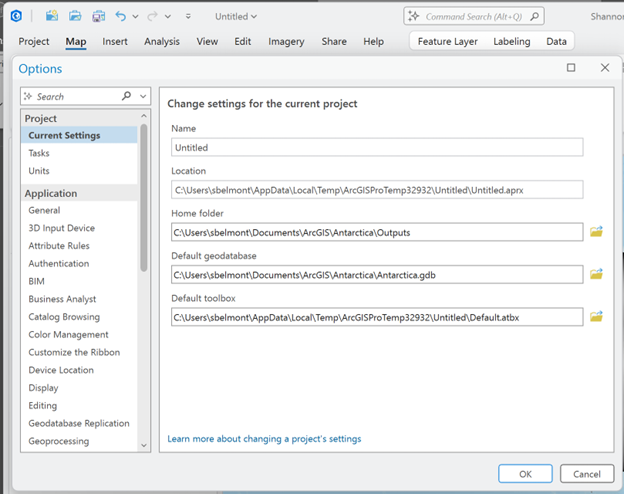Viewport: 624px width, 494px height.
Task: Switch to the Edit ribbon tab
Action: pyautogui.click(x=242, y=41)
